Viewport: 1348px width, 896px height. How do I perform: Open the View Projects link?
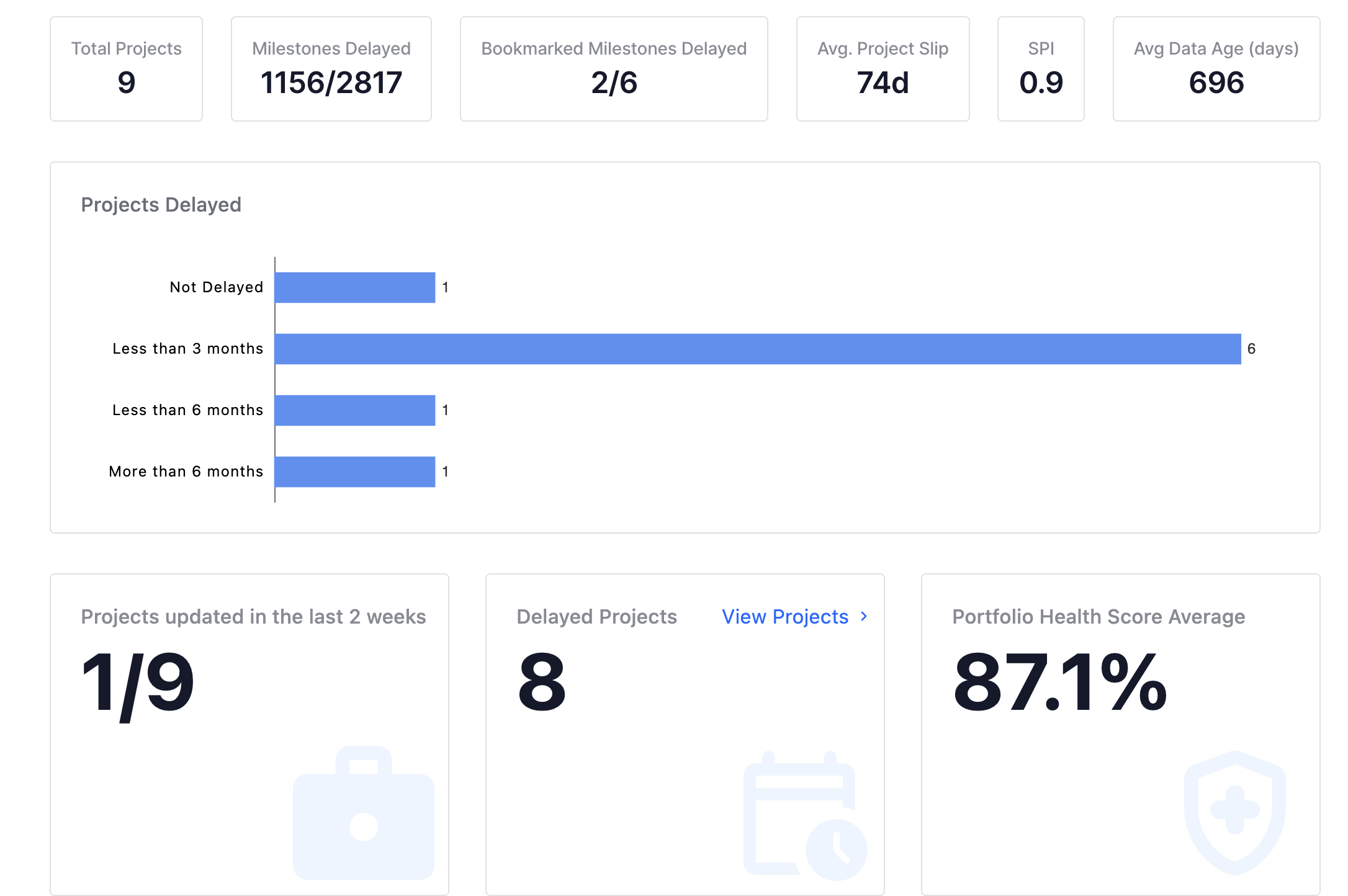784,617
